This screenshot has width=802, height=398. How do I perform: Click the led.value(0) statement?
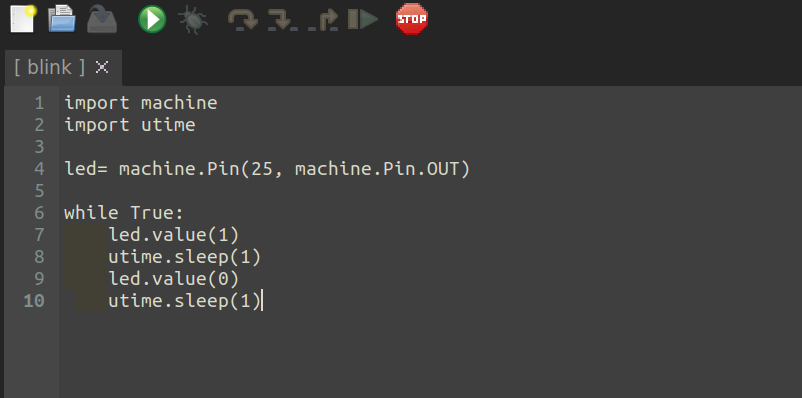[173, 279]
